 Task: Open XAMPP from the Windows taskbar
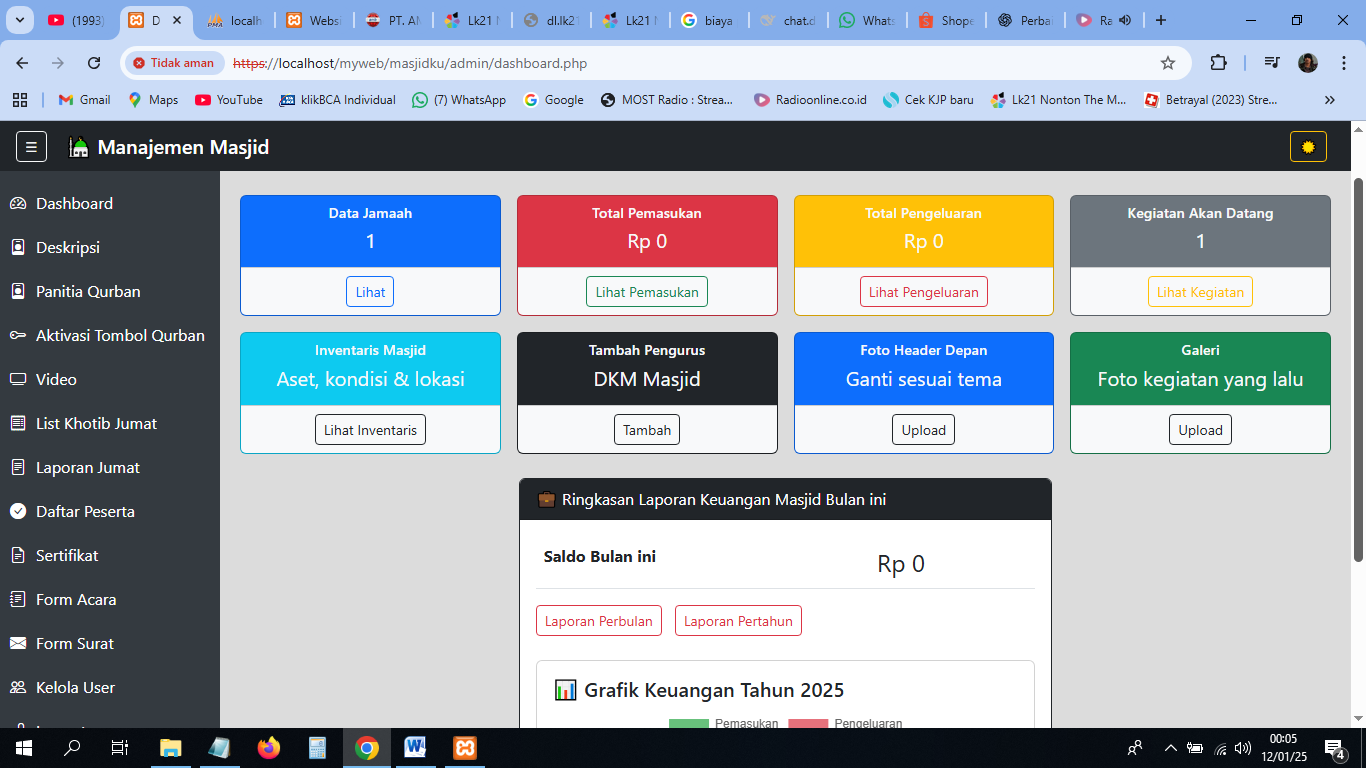[465, 748]
